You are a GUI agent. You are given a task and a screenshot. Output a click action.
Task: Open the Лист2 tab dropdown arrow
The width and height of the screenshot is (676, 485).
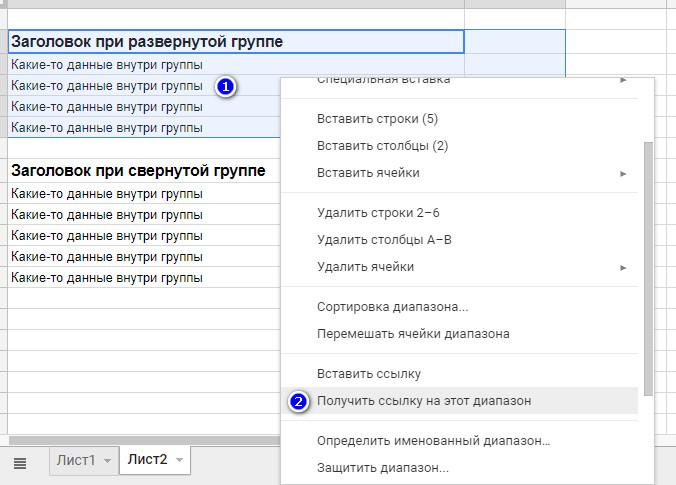[x=179, y=460]
